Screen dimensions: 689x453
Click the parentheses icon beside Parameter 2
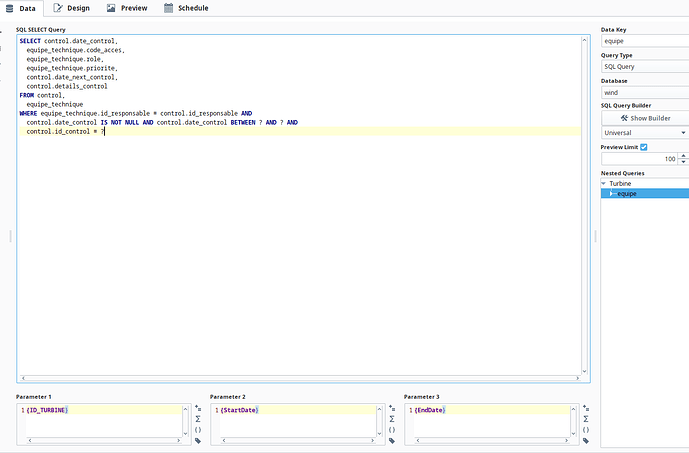392,430
